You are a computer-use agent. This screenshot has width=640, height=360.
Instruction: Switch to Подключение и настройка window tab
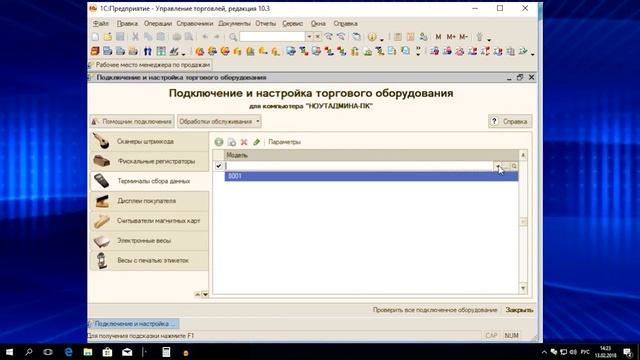(133, 324)
